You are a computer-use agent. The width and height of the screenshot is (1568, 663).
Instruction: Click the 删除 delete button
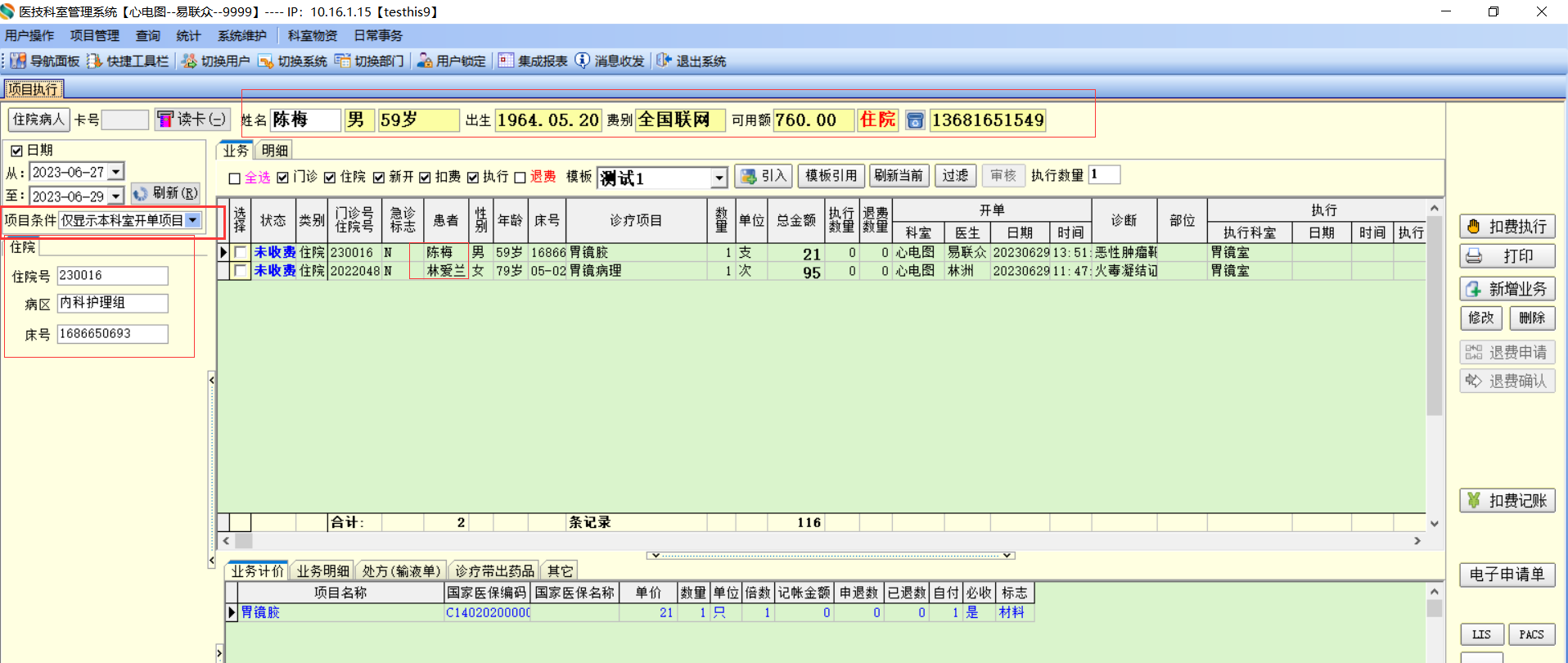(1532, 318)
